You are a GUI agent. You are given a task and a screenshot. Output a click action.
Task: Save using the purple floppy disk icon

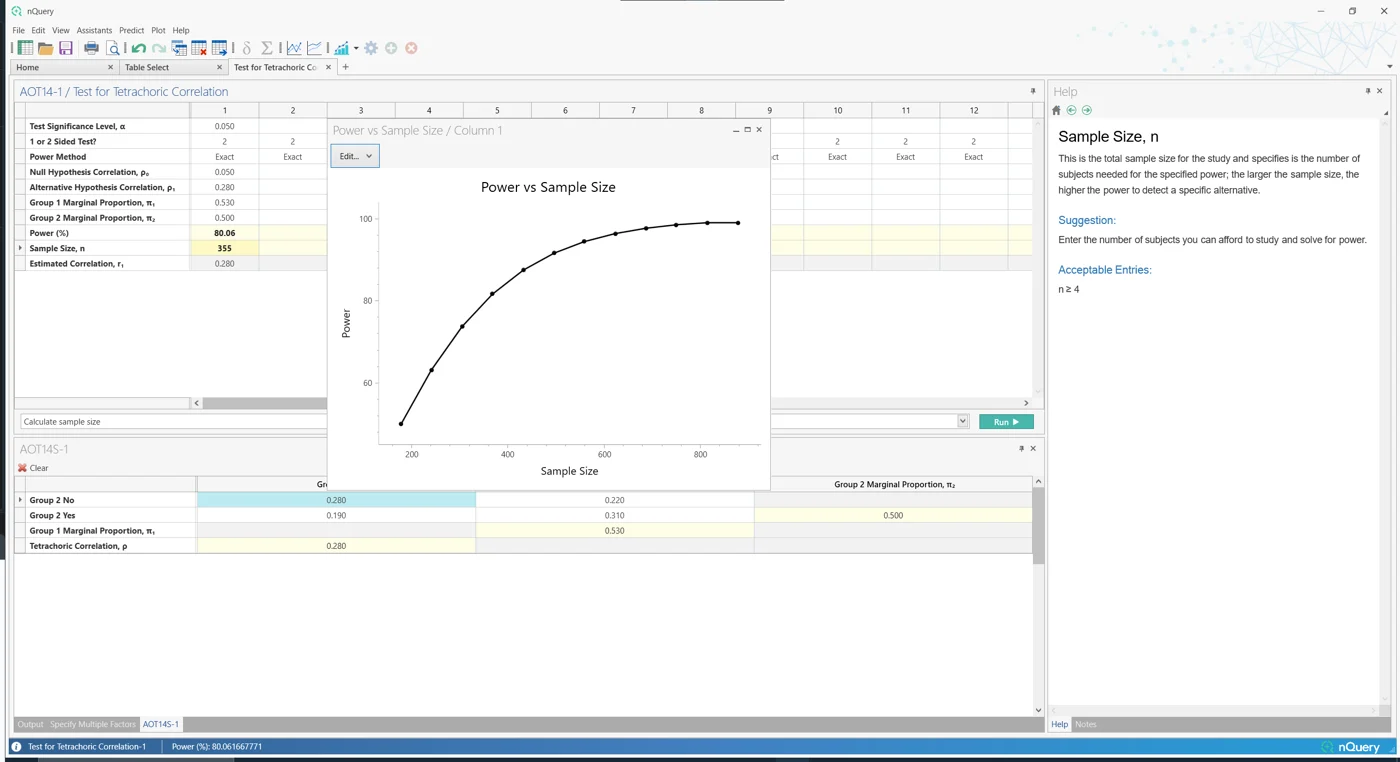(66, 48)
